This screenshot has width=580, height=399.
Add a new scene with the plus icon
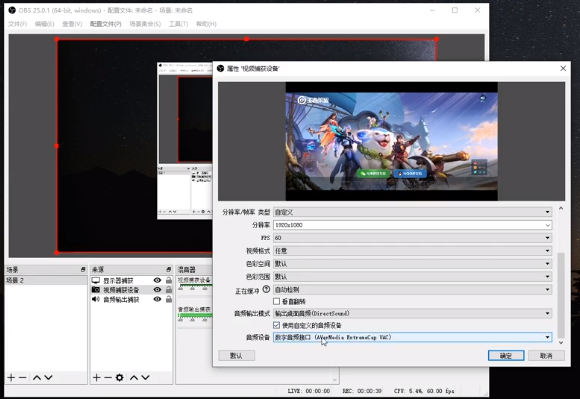[x=11, y=378]
